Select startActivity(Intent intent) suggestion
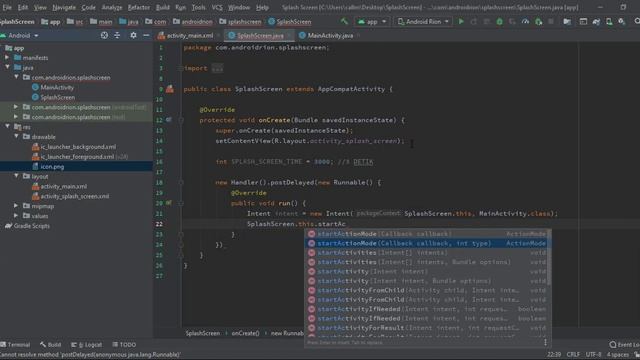Viewport: 640px width, 360px height. coord(428,271)
